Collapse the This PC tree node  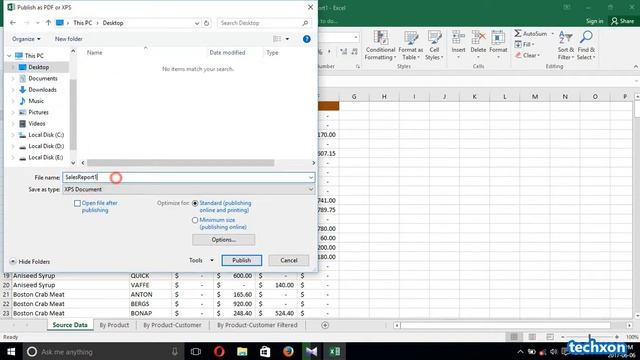tap(9, 56)
